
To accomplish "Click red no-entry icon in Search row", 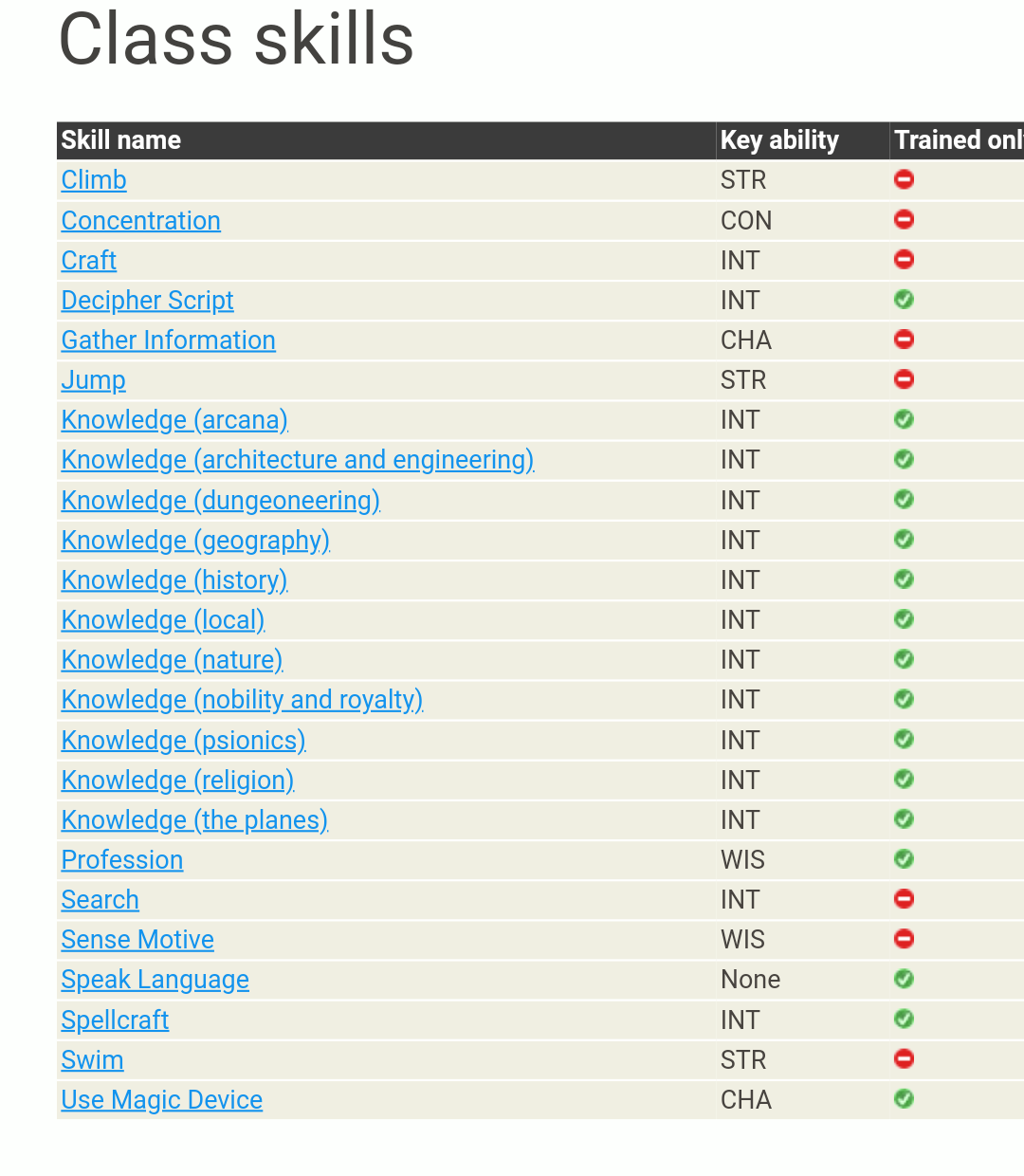I will tap(904, 899).
